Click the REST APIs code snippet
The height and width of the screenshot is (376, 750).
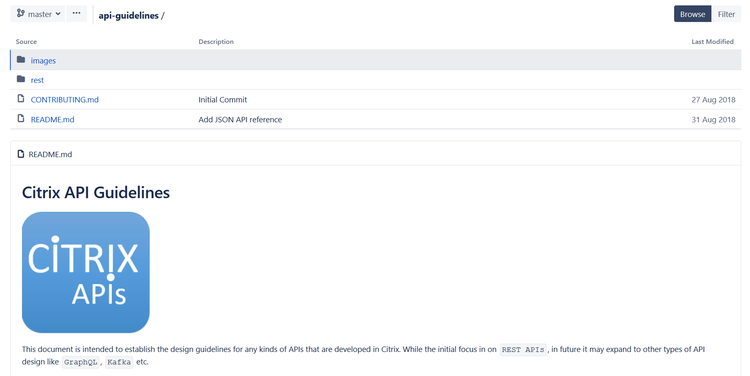[523, 350]
